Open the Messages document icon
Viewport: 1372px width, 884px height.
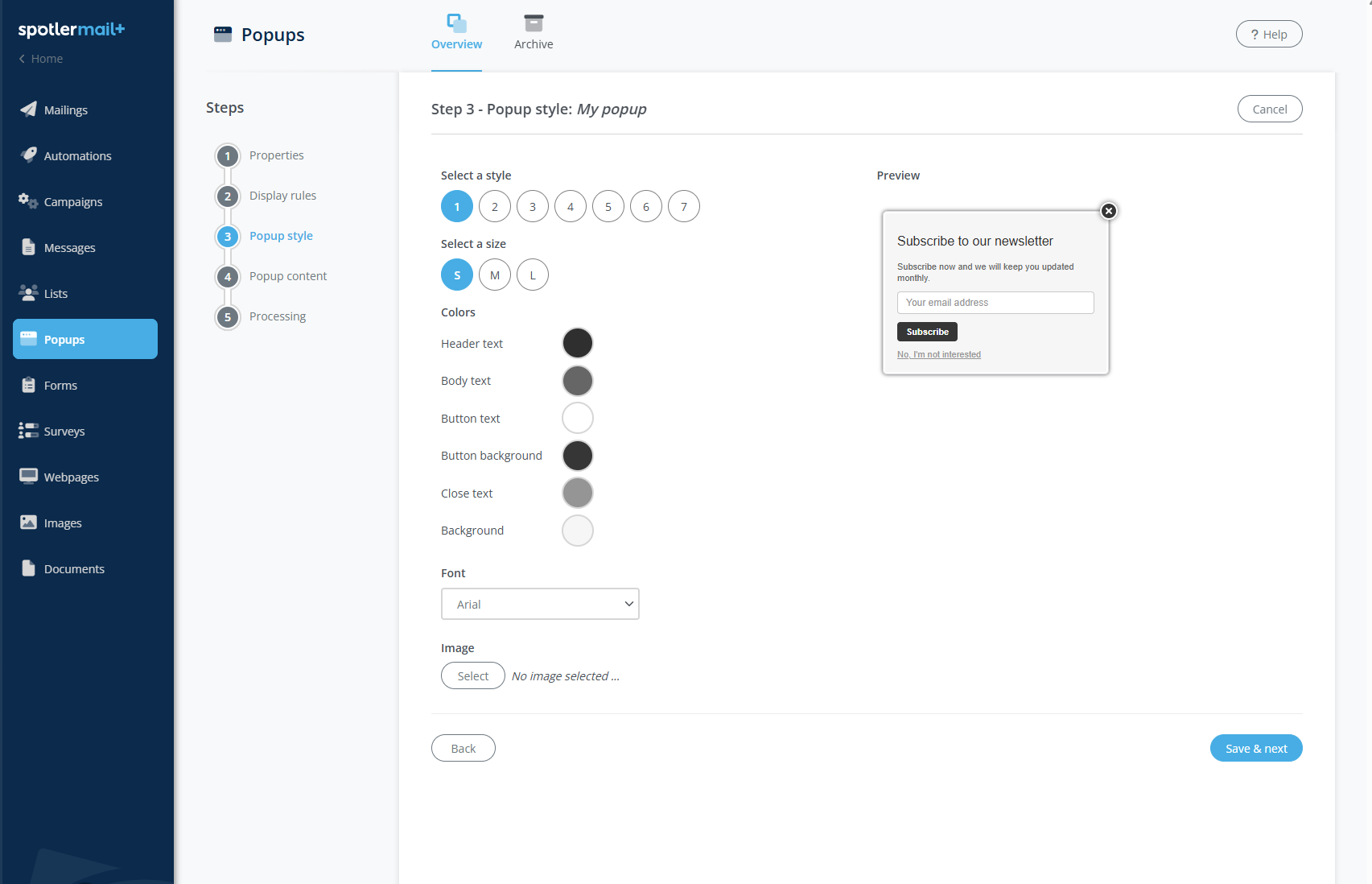(x=28, y=247)
